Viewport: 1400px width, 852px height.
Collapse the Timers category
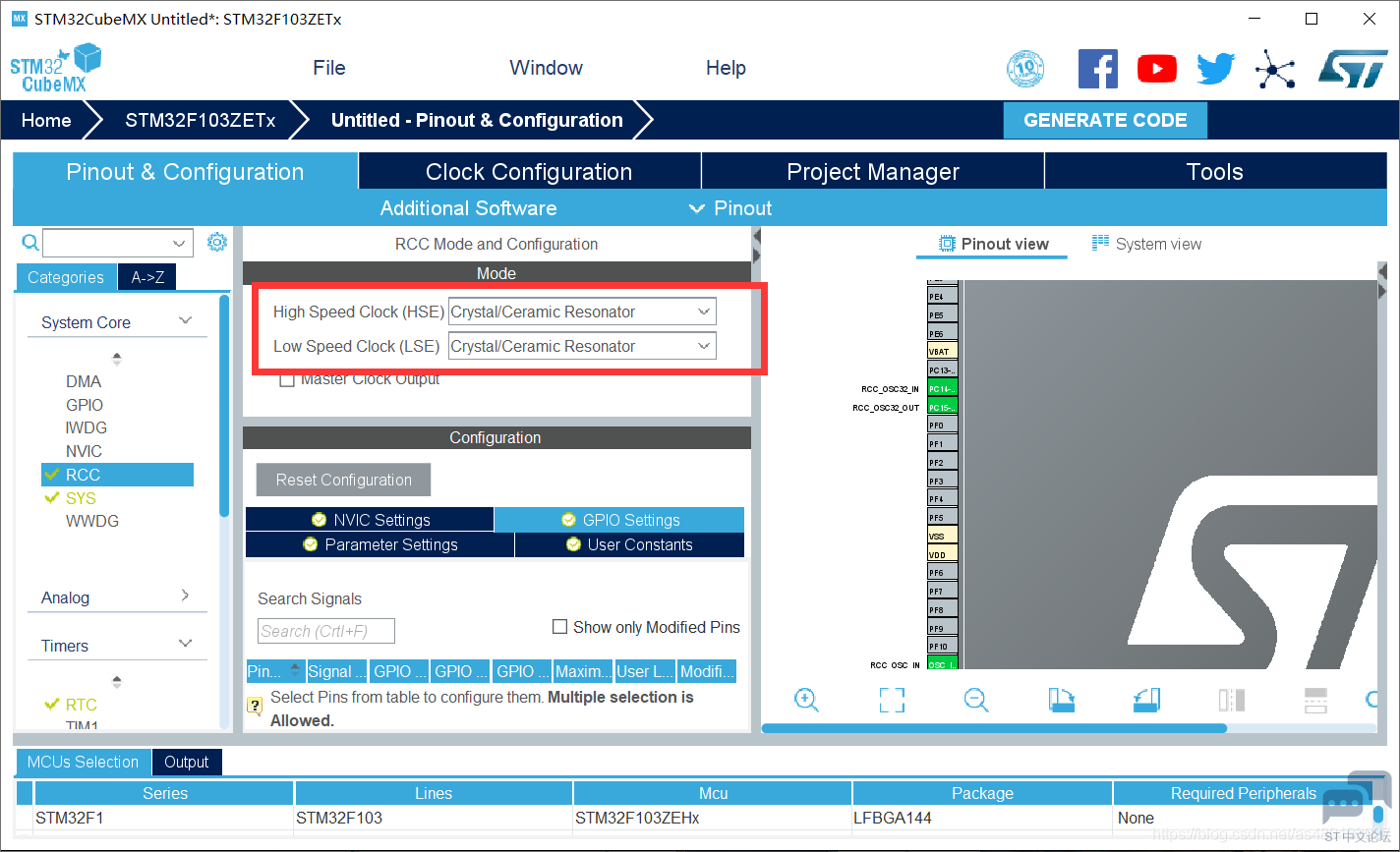pos(185,644)
